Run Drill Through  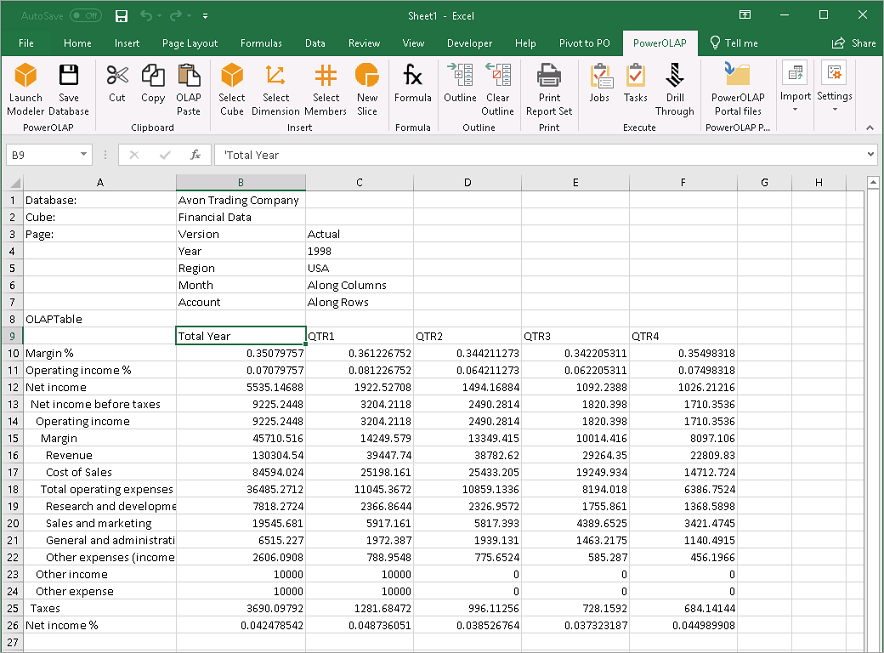click(x=674, y=89)
